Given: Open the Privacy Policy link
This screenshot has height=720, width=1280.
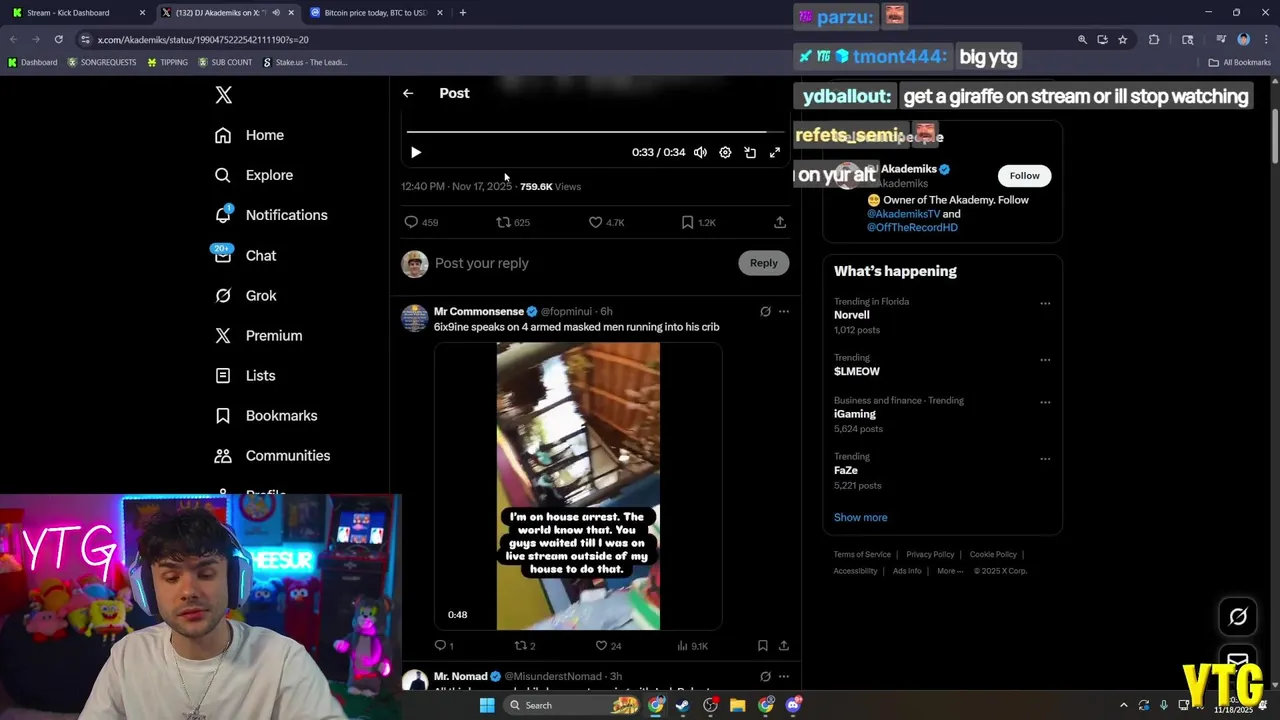Looking at the screenshot, I should pyautogui.click(x=930, y=554).
